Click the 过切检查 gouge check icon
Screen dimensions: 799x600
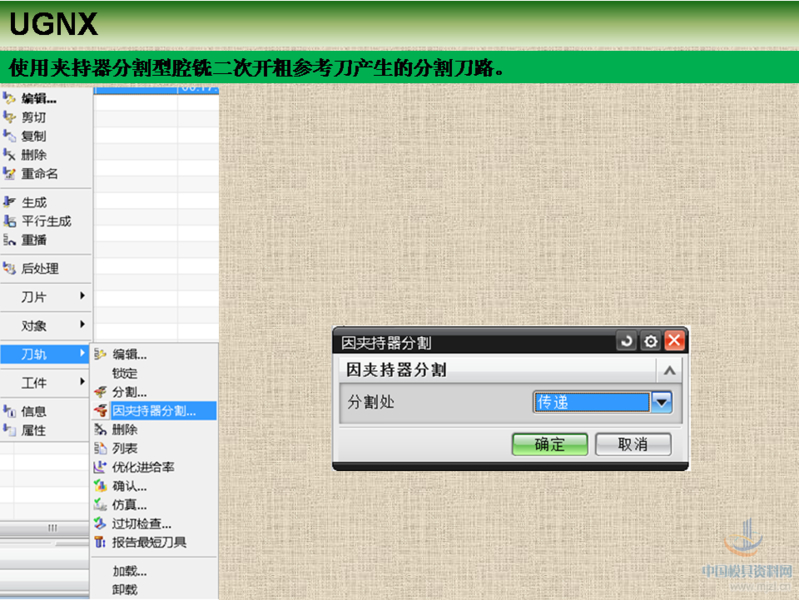[x=100, y=524]
